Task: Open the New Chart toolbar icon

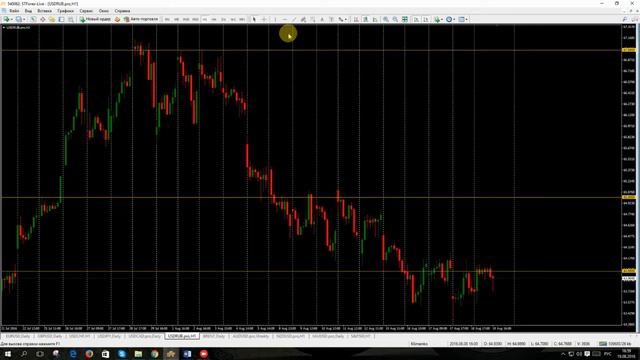Action: tap(6, 19)
